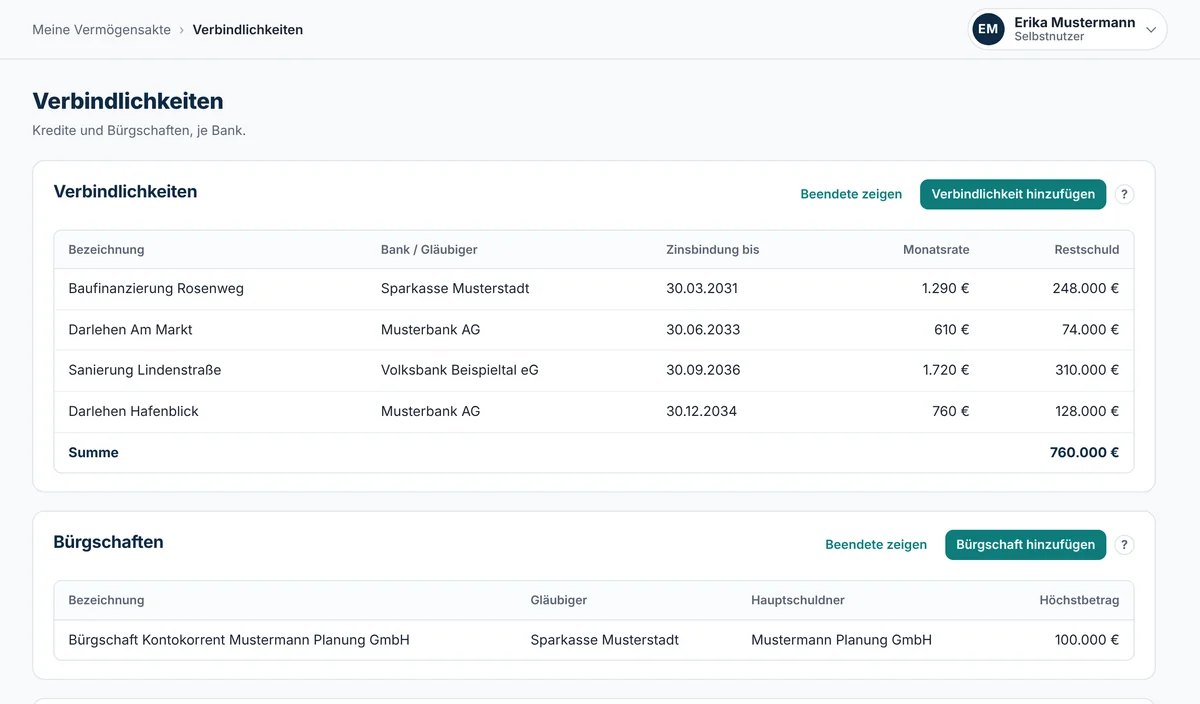
Task: Open the Sanierung Lindenstraße entry
Action: click(594, 370)
